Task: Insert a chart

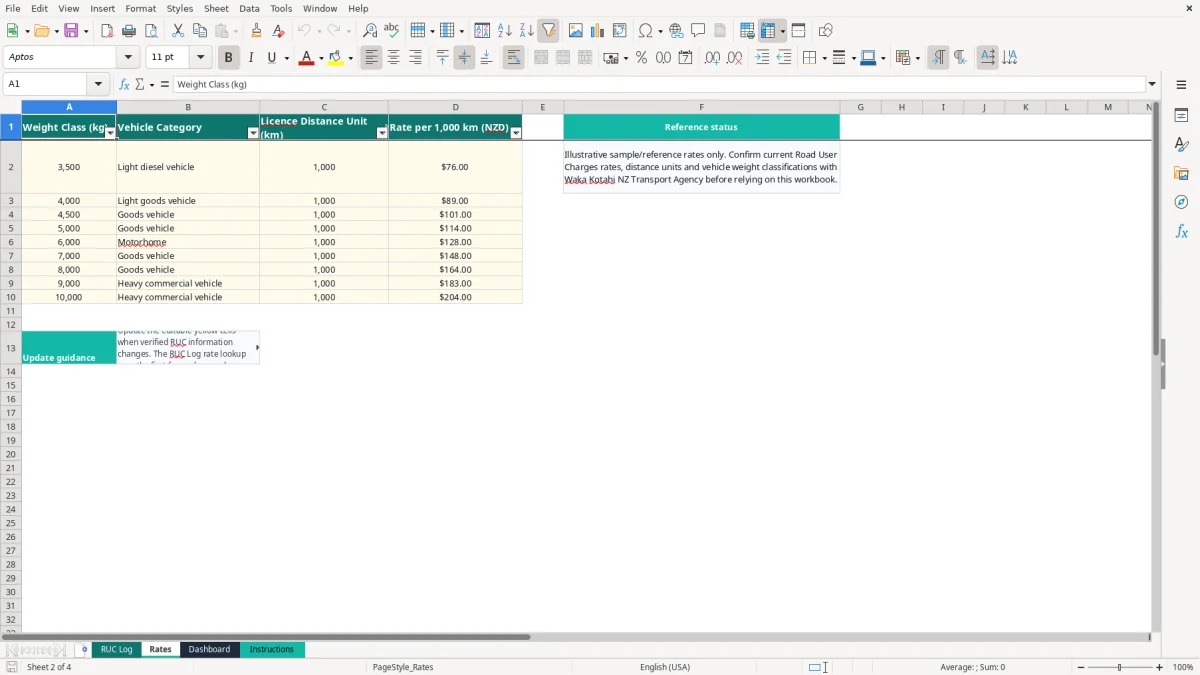Action: pos(597,31)
